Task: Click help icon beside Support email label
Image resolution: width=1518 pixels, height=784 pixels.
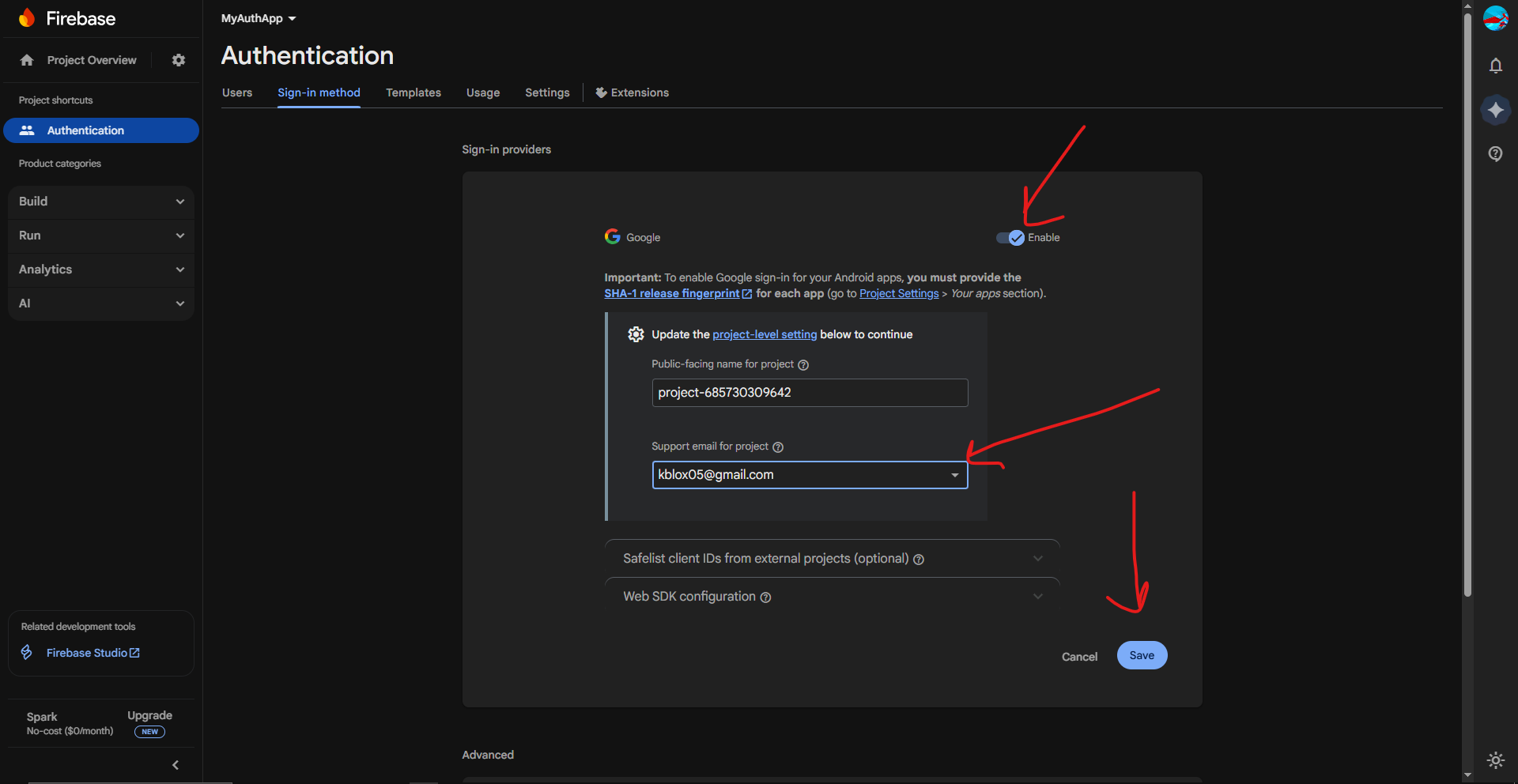Action: [778, 447]
